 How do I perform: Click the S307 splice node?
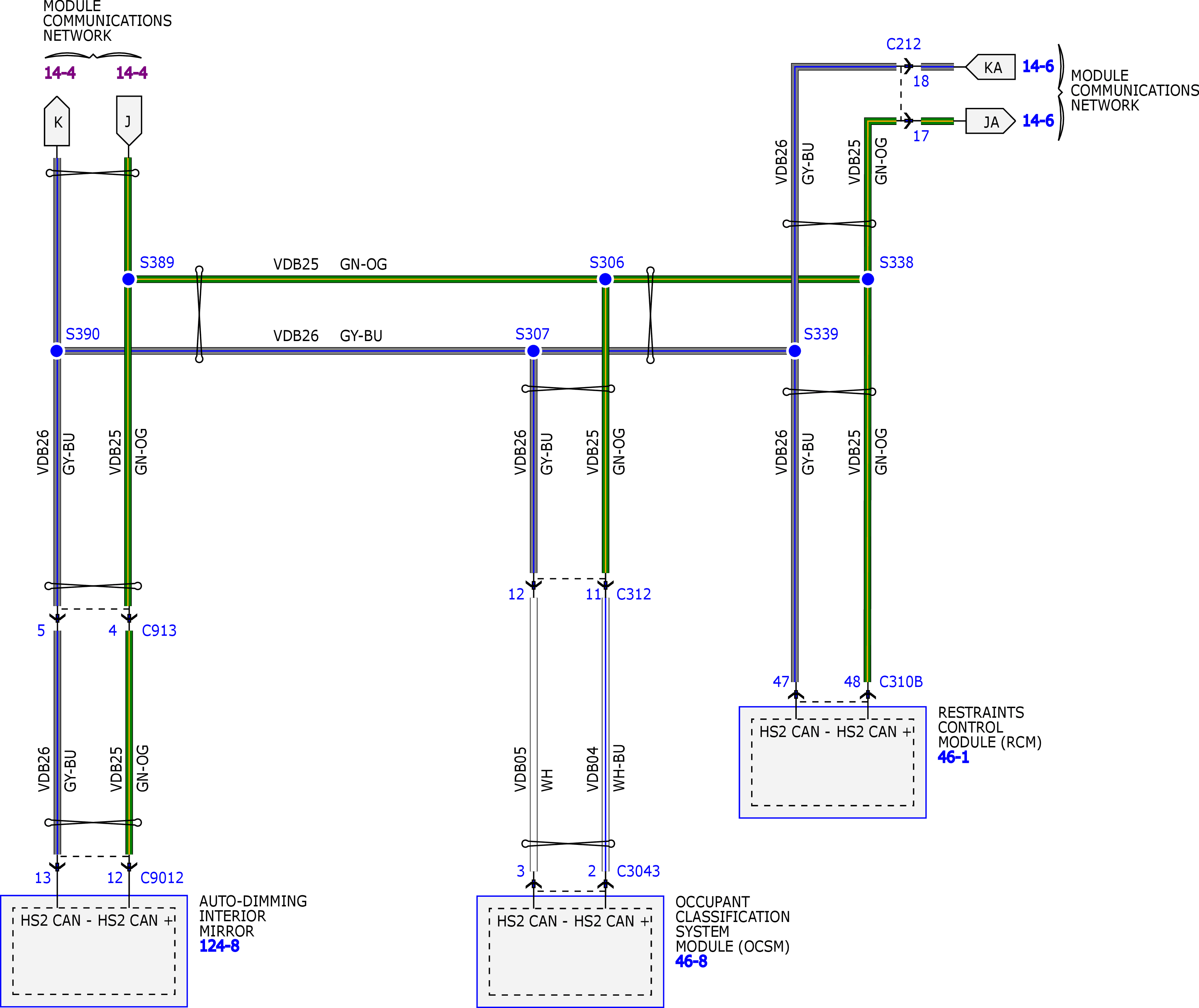pyautogui.click(x=533, y=351)
